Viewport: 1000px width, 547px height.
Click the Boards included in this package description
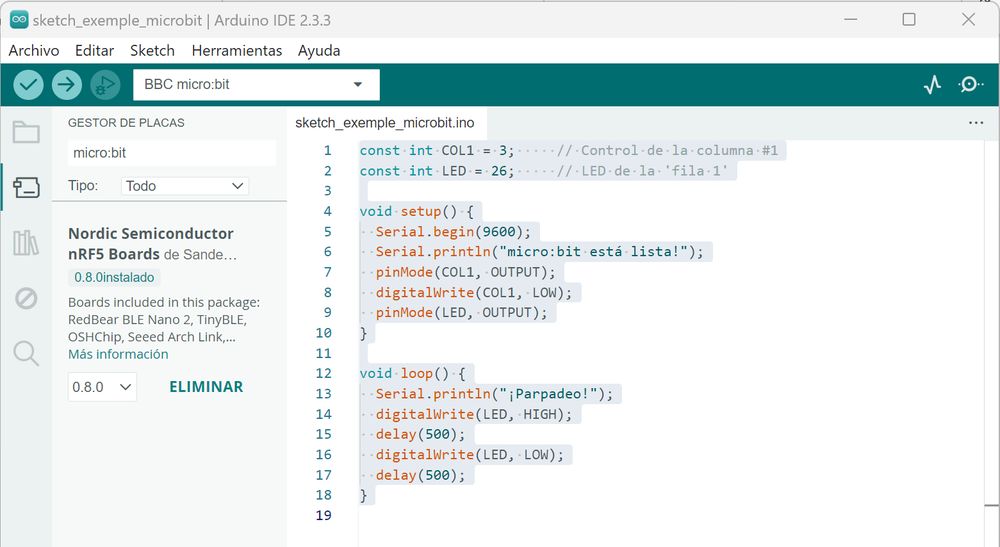point(164,319)
